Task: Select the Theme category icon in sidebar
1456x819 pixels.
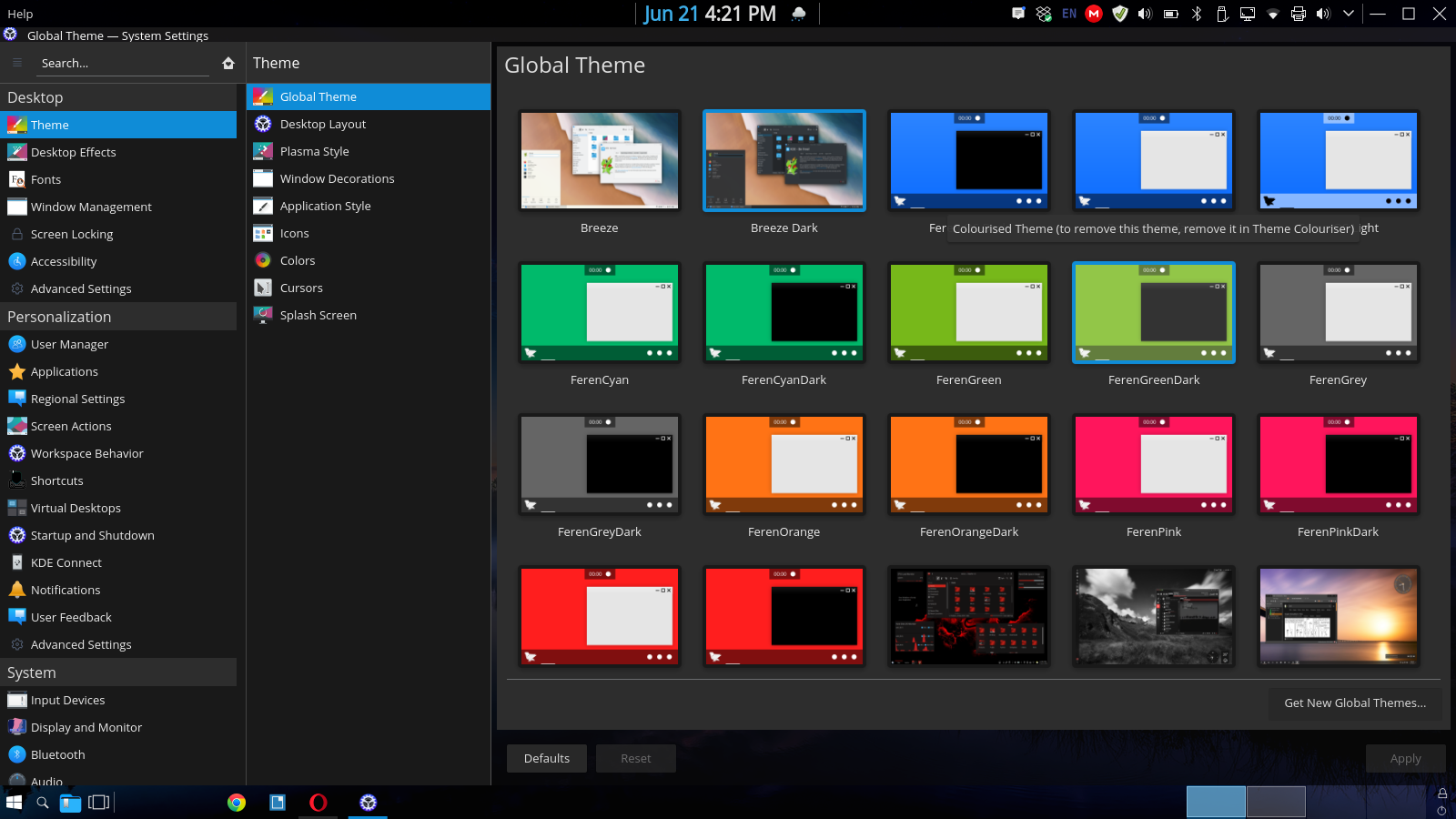Action: point(16,125)
